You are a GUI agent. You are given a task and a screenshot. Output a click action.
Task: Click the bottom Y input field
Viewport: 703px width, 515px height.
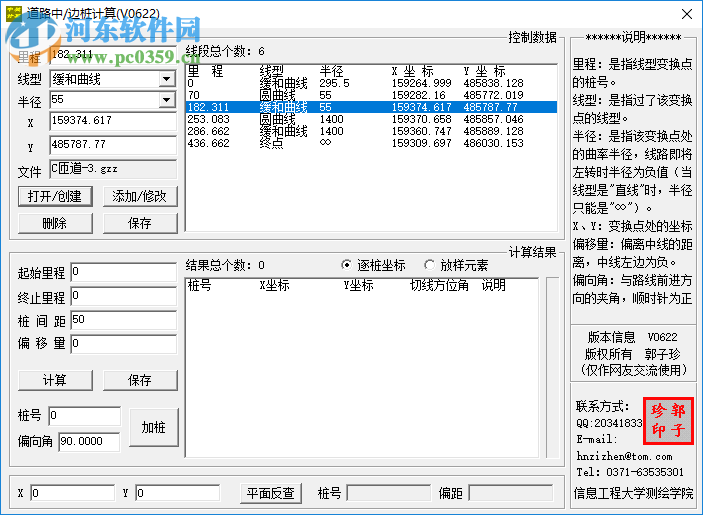(178, 493)
